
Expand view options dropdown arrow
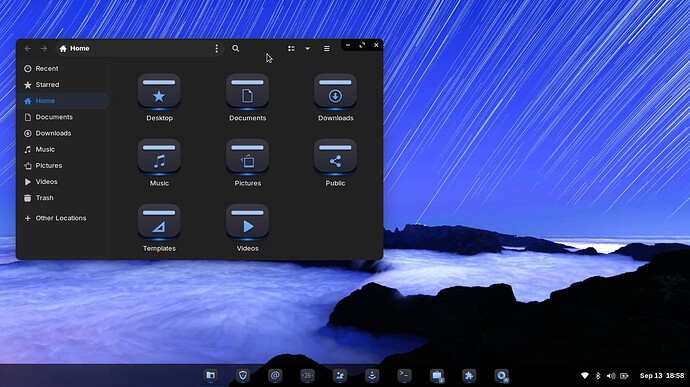click(x=308, y=48)
